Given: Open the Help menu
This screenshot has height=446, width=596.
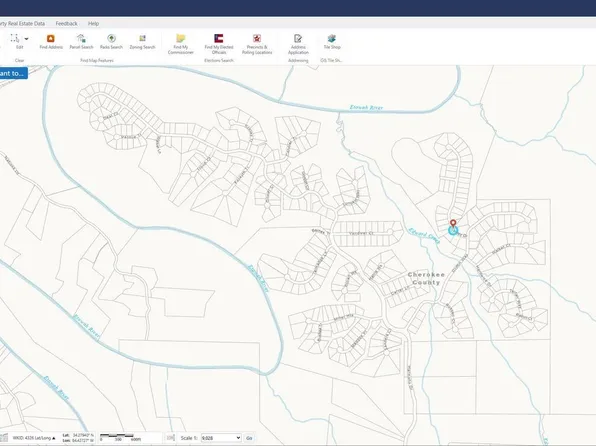Looking at the screenshot, I should click(x=94, y=24).
